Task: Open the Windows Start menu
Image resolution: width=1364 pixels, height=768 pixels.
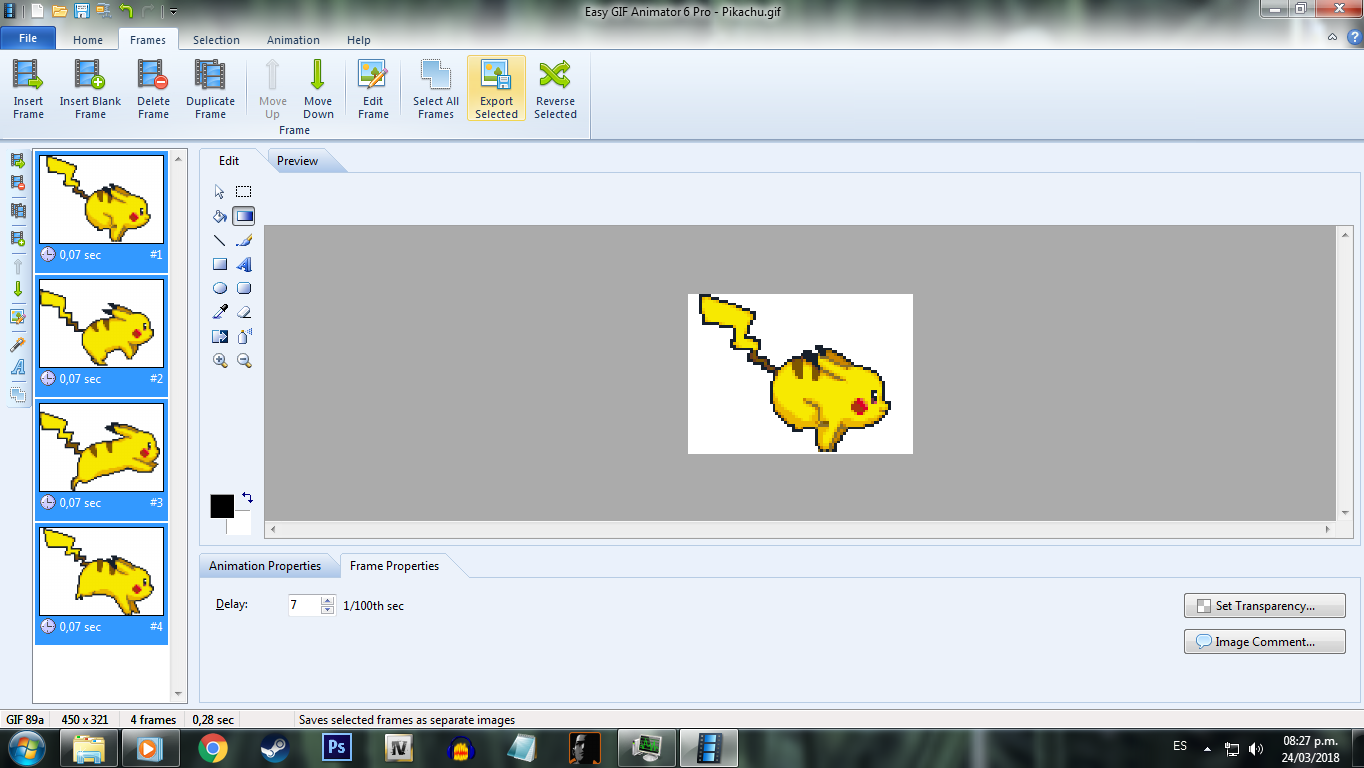Action: point(25,747)
